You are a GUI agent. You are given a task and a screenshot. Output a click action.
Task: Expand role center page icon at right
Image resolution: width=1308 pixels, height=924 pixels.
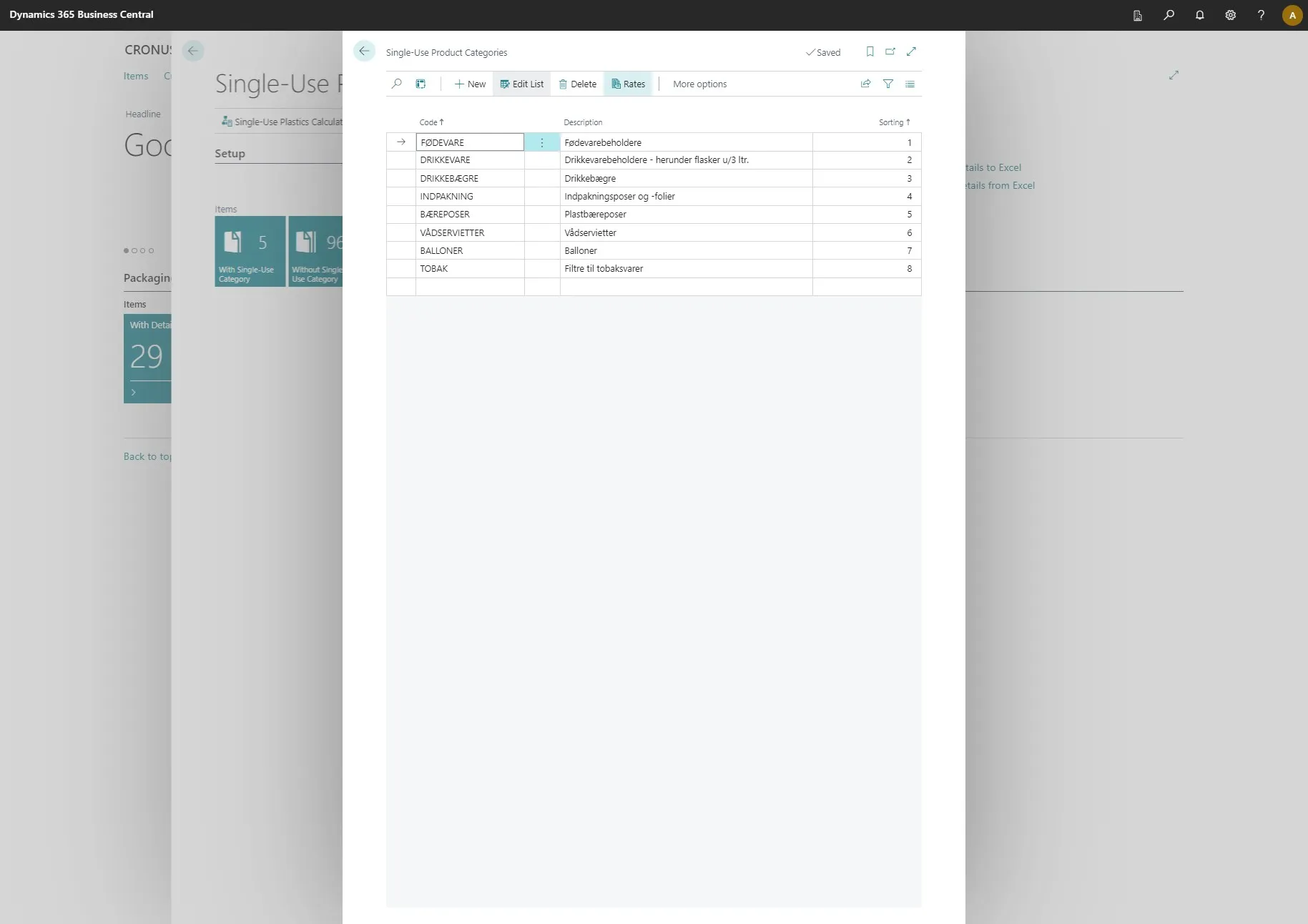point(1174,75)
